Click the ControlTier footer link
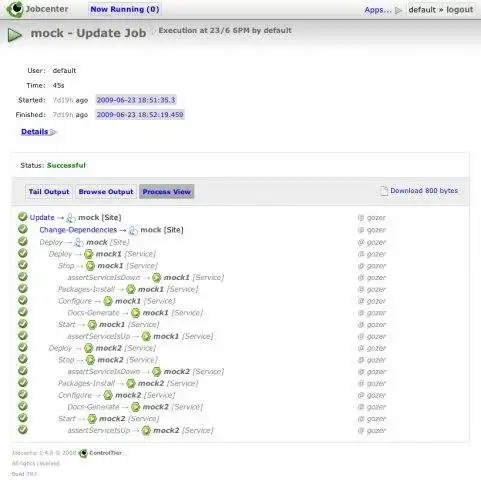Viewport: 481px width, 480px height. click(105, 453)
